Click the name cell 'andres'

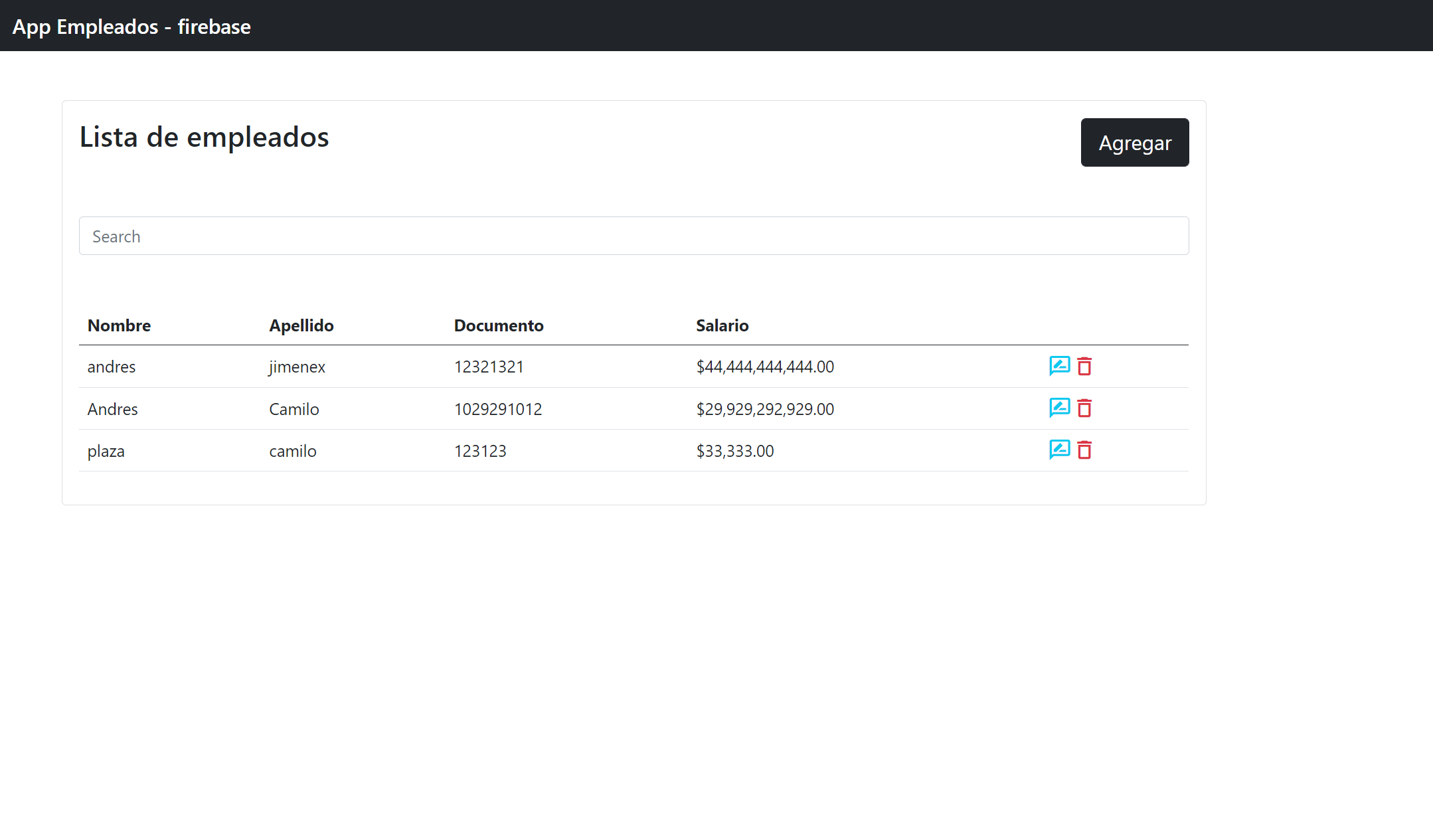(x=112, y=367)
